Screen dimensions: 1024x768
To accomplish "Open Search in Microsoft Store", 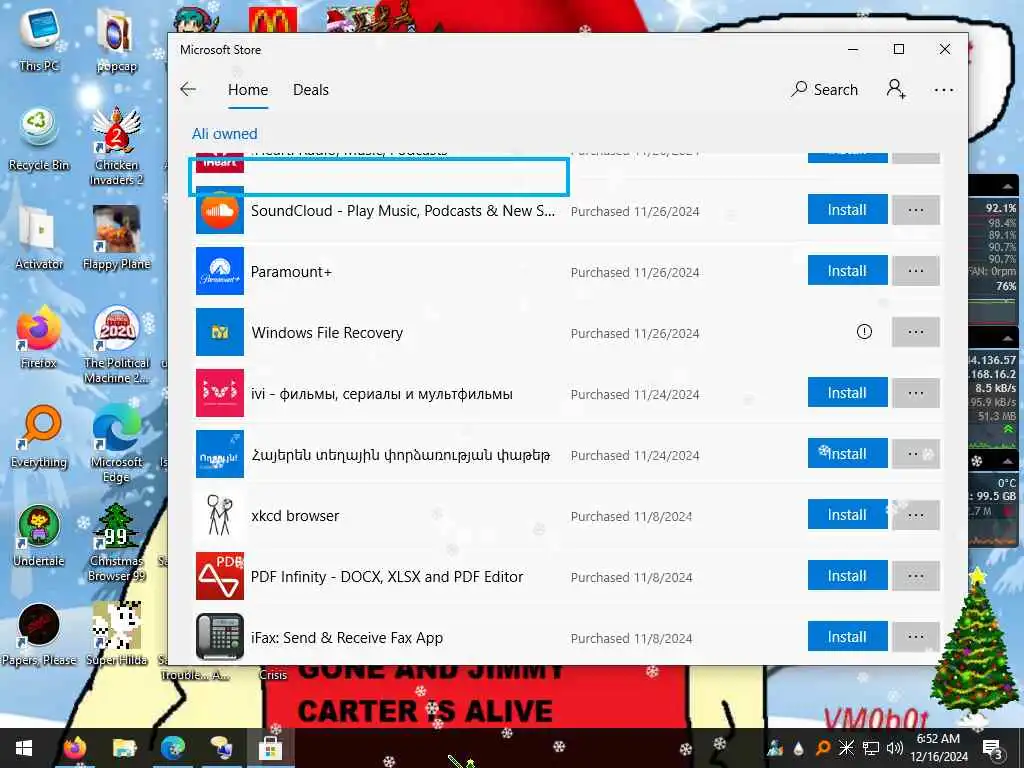I will [824, 89].
